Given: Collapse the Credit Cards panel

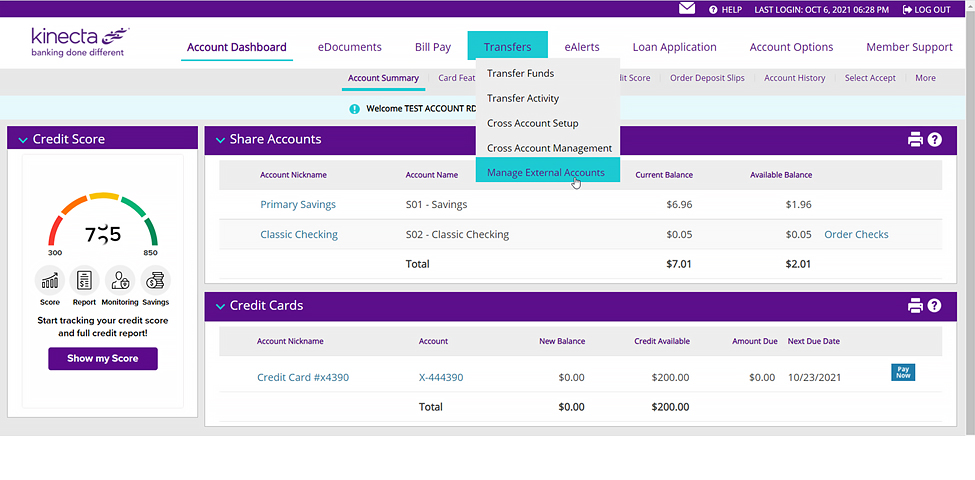Looking at the screenshot, I should [x=219, y=306].
